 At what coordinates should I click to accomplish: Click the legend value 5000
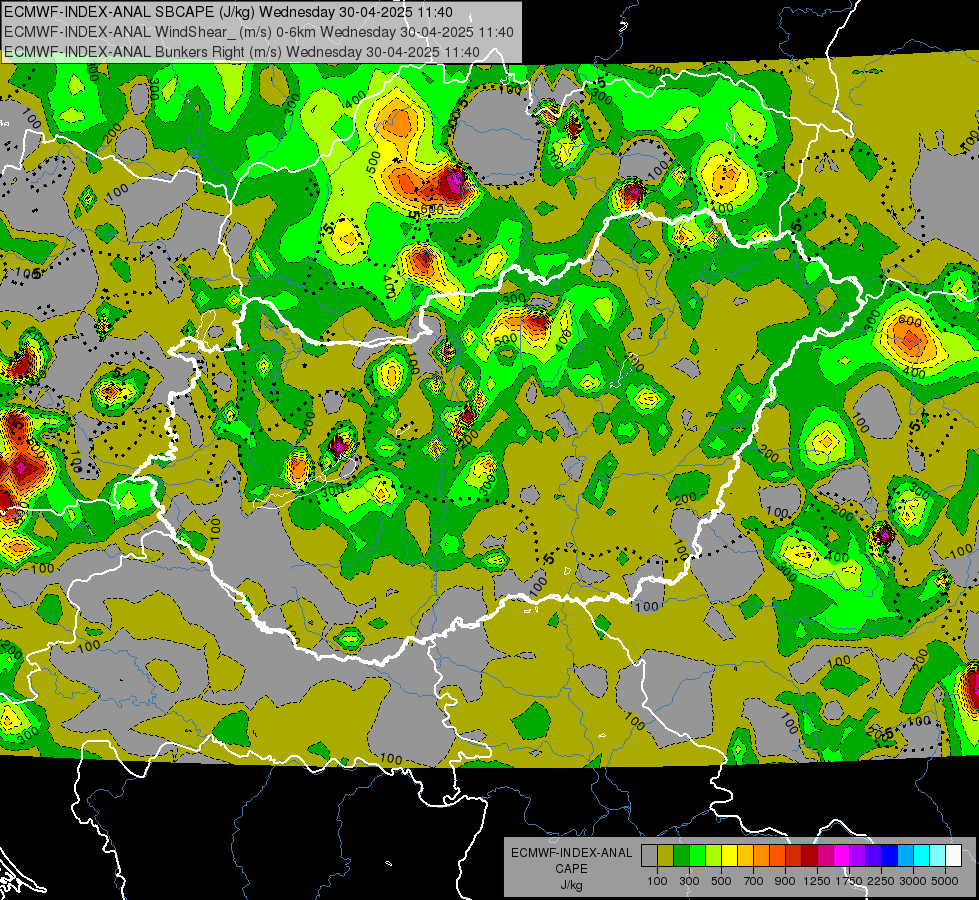[x=945, y=881]
